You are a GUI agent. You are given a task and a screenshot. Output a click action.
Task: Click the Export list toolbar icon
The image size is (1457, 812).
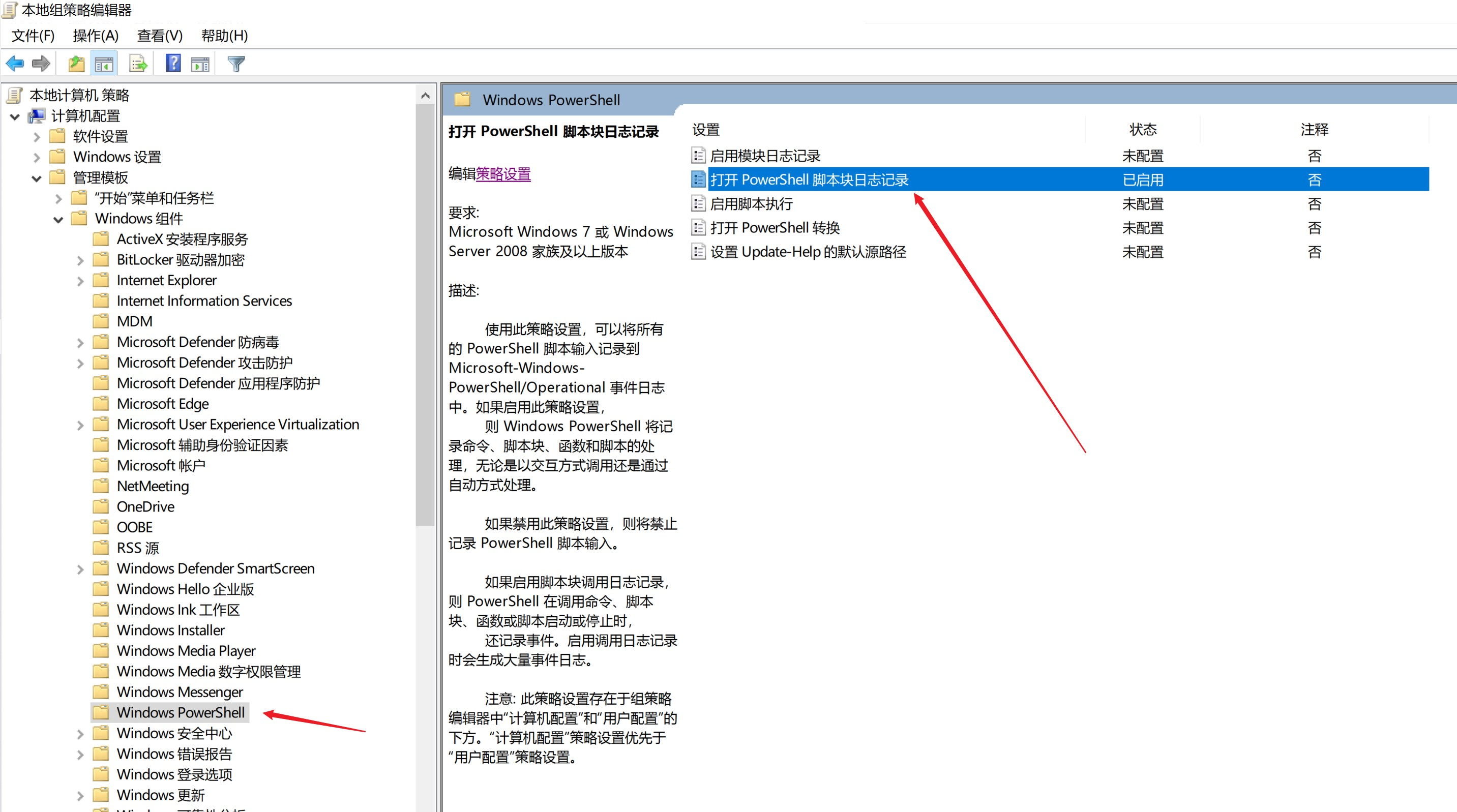pos(138,64)
